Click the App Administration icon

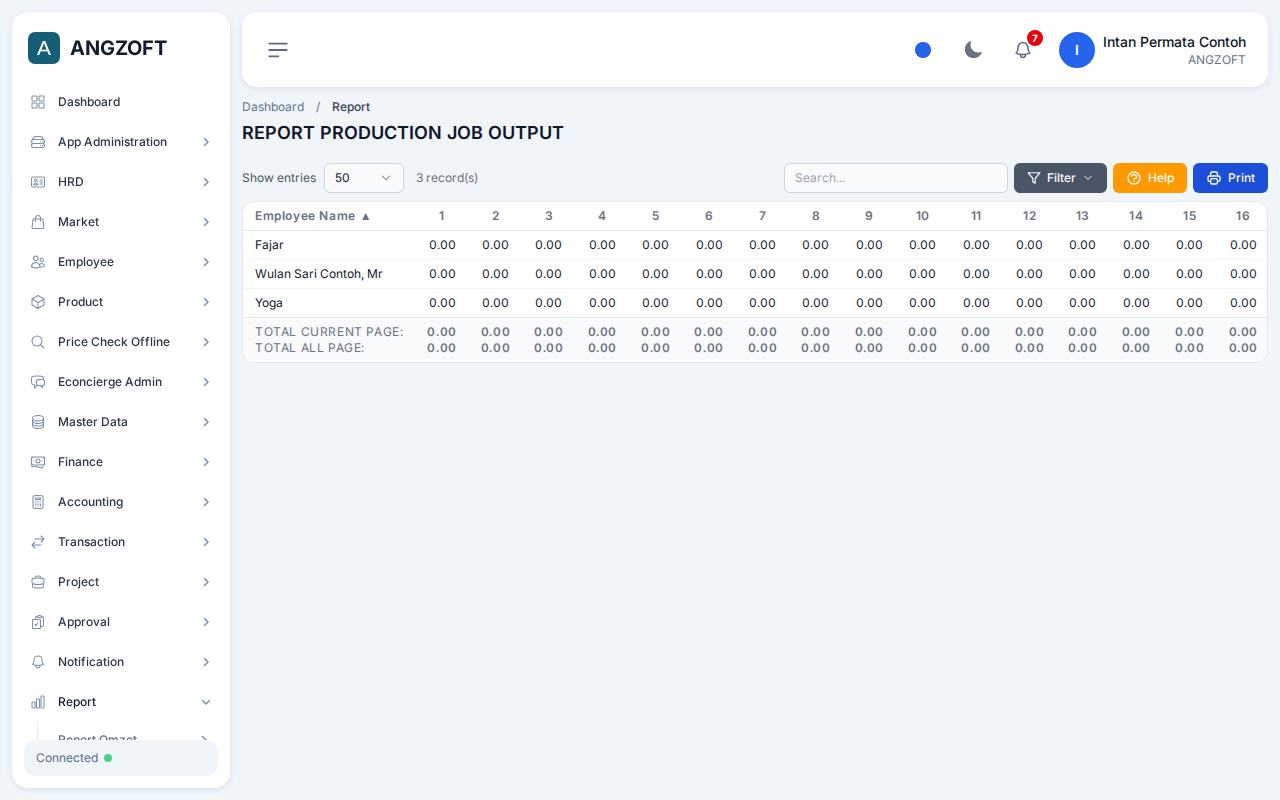pyautogui.click(x=38, y=142)
